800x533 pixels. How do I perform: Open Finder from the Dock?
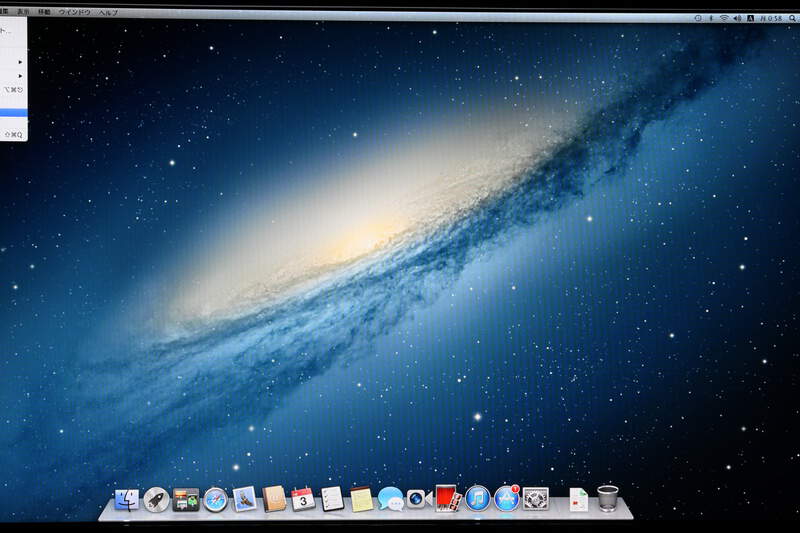click(x=127, y=499)
